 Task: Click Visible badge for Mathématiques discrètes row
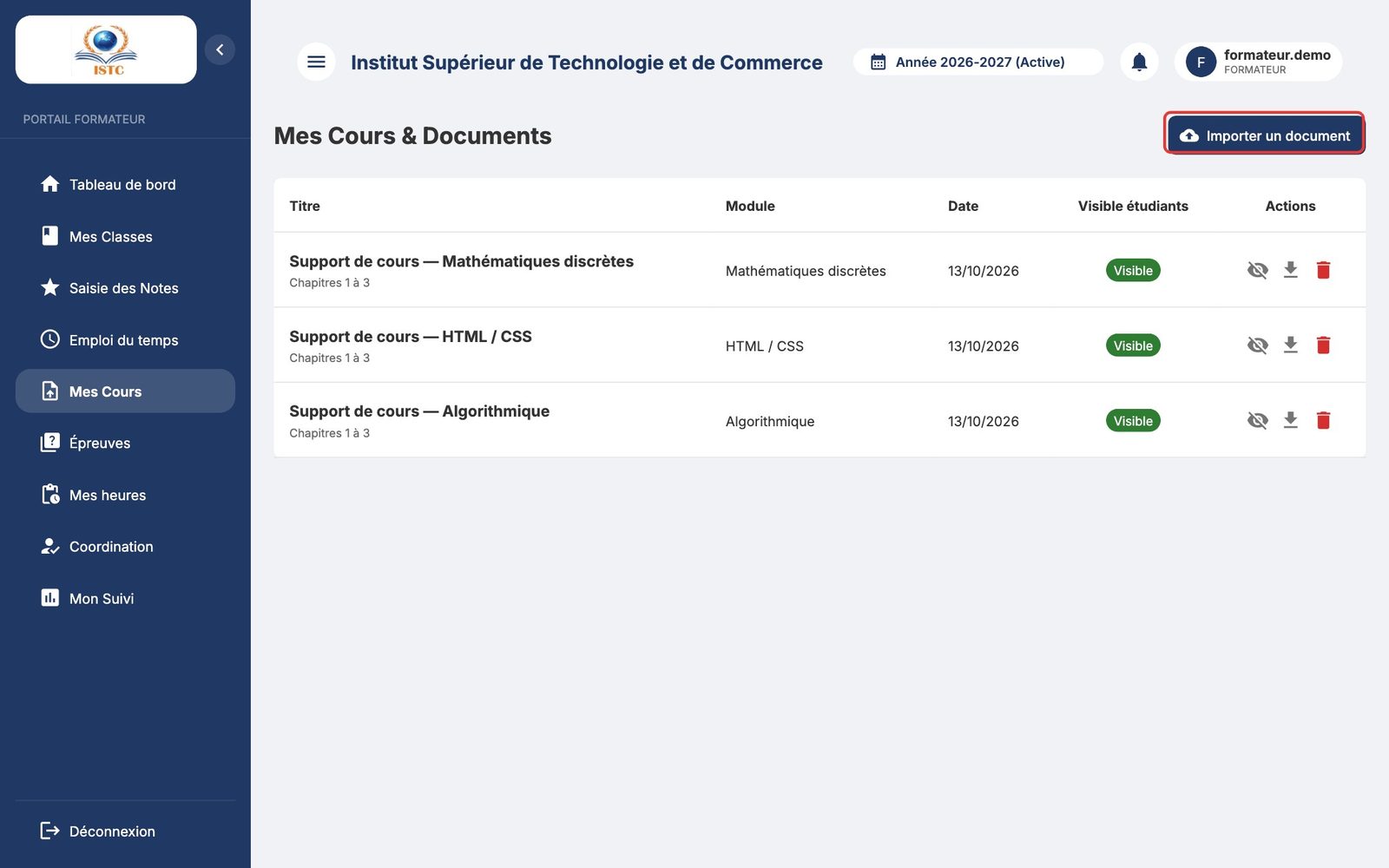[1133, 270]
